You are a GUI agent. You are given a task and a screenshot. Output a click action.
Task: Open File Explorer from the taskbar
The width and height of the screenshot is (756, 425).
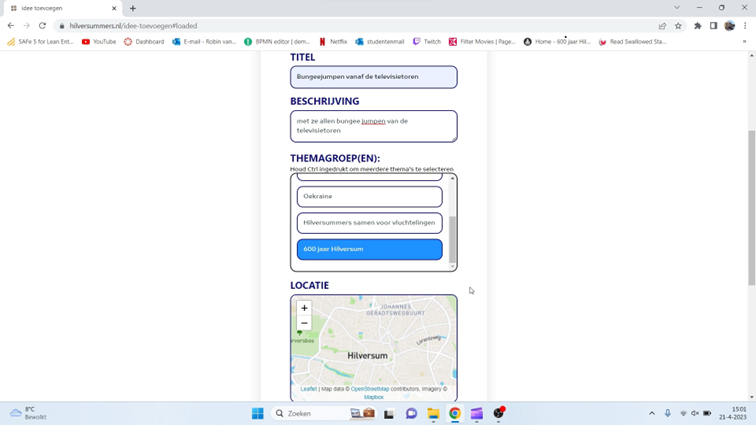pyautogui.click(x=433, y=413)
